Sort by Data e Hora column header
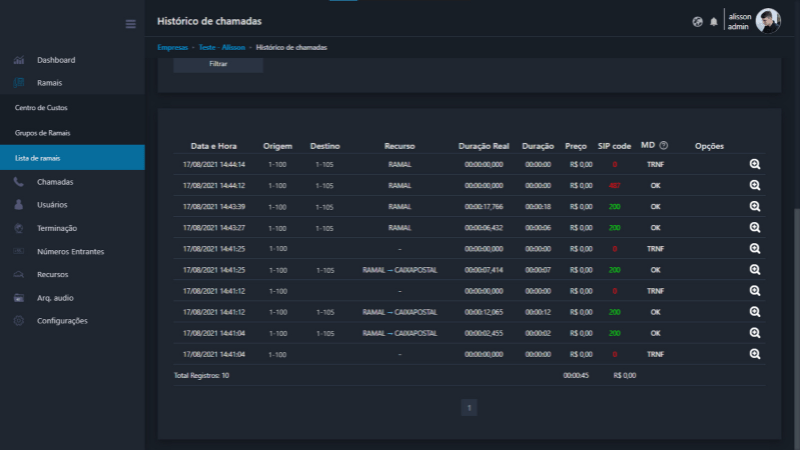Viewport: 800px width, 450px height. pos(213,146)
